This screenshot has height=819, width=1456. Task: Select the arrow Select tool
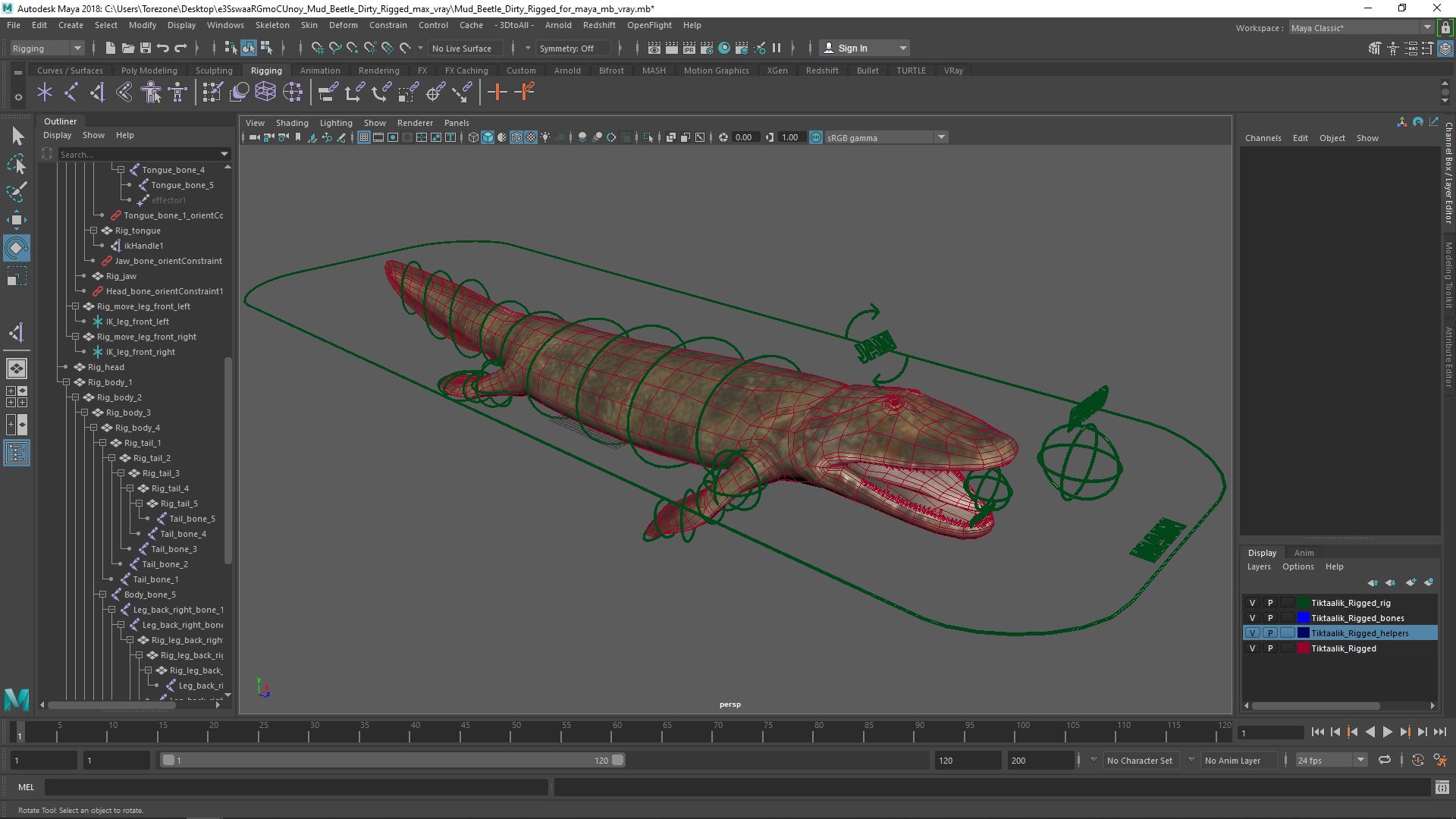pos(17,136)
